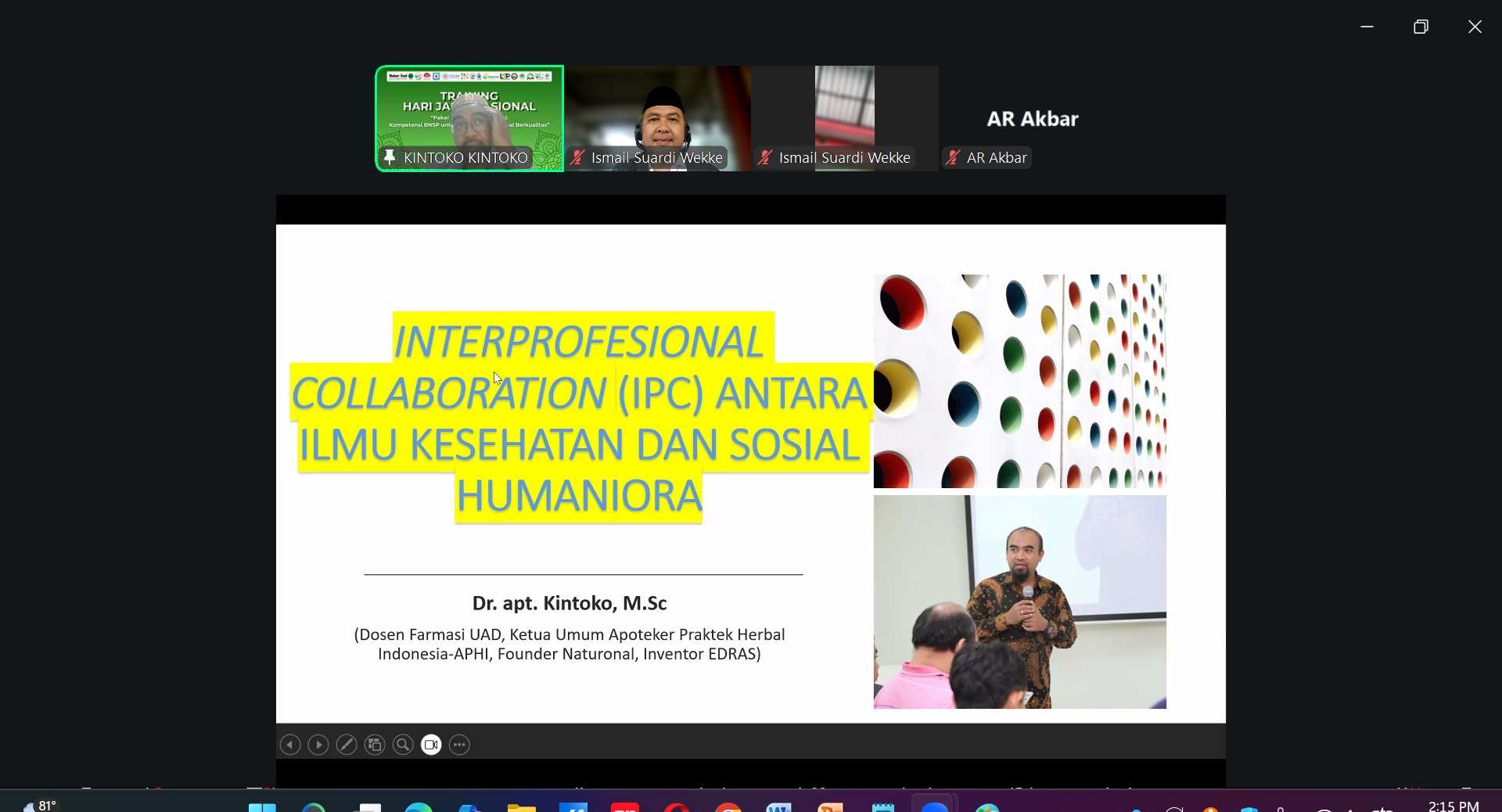Select KINTOKO KINTOKO pinned video tile

pos(469,118)
